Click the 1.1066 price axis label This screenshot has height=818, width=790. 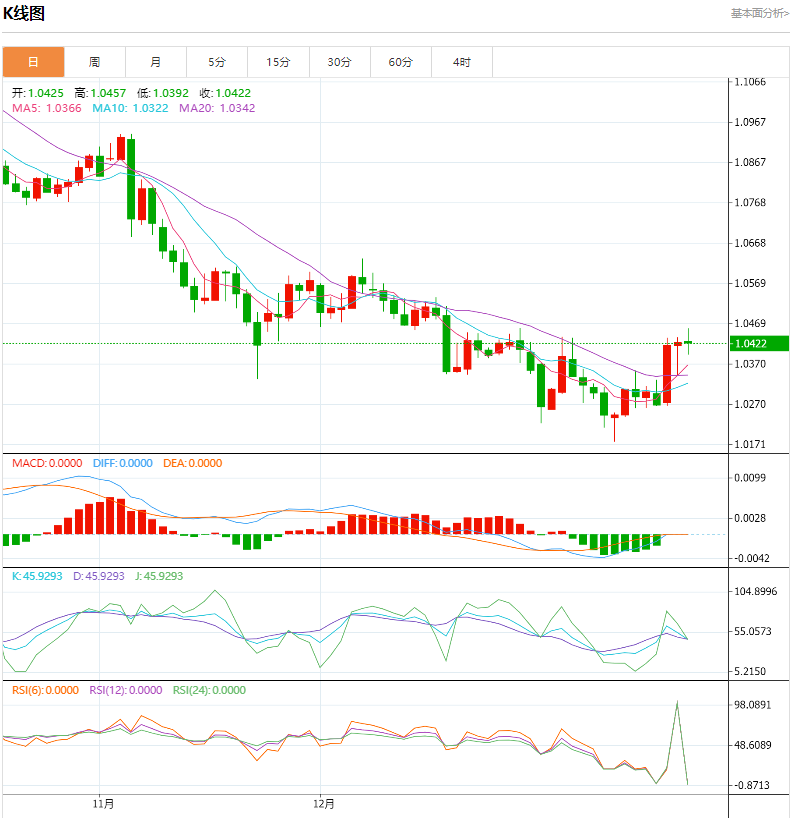pos(750,82)
